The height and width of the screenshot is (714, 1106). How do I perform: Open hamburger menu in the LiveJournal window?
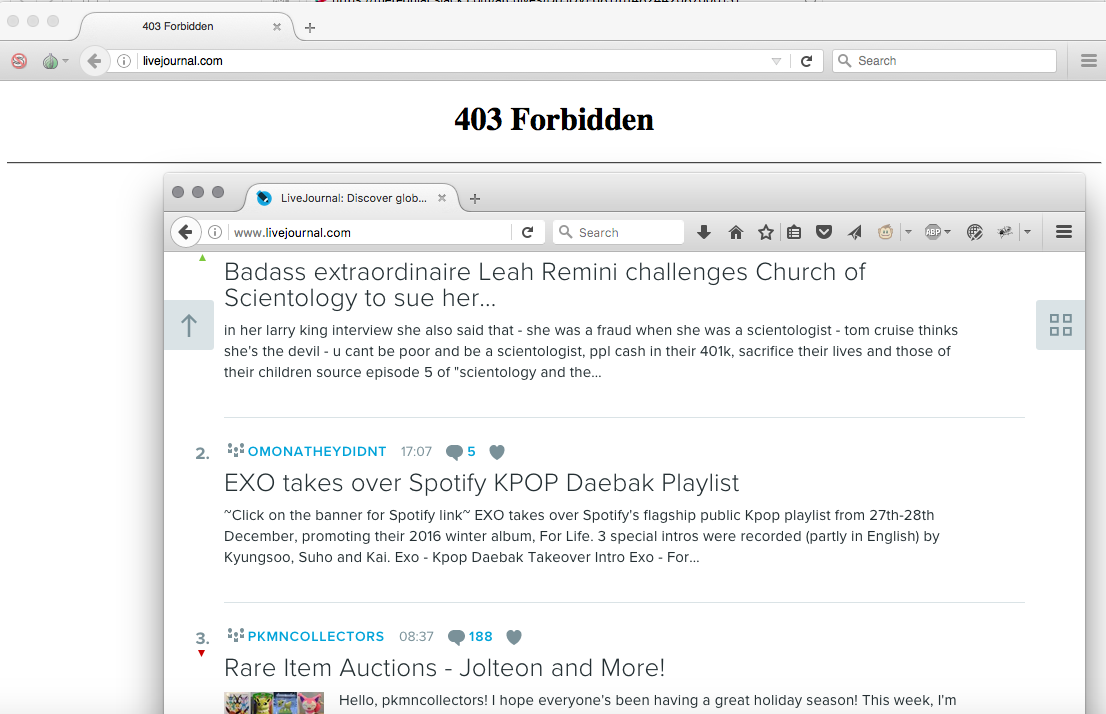1064,232
